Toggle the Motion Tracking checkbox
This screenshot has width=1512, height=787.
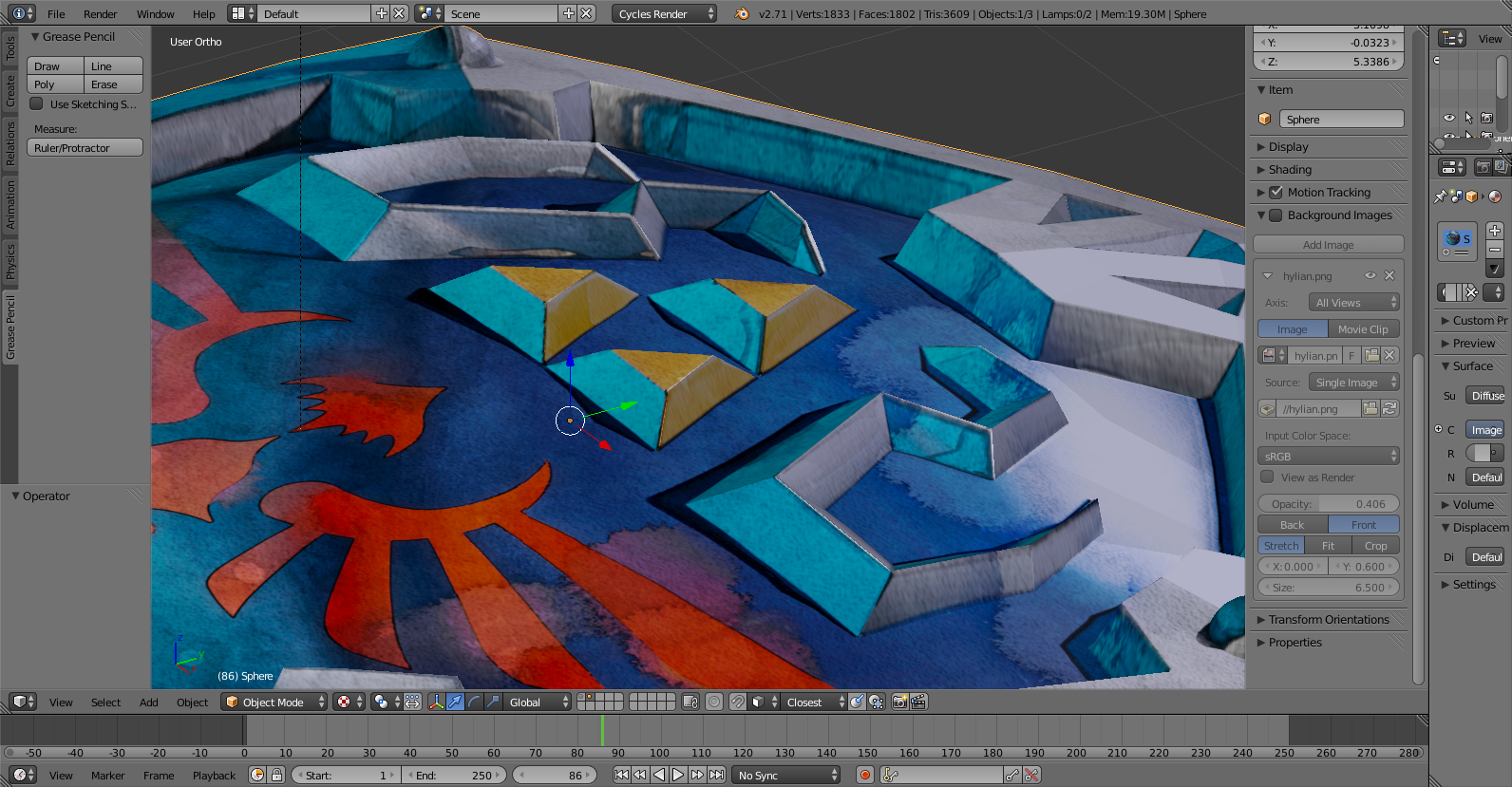[x=1276, y=193]
